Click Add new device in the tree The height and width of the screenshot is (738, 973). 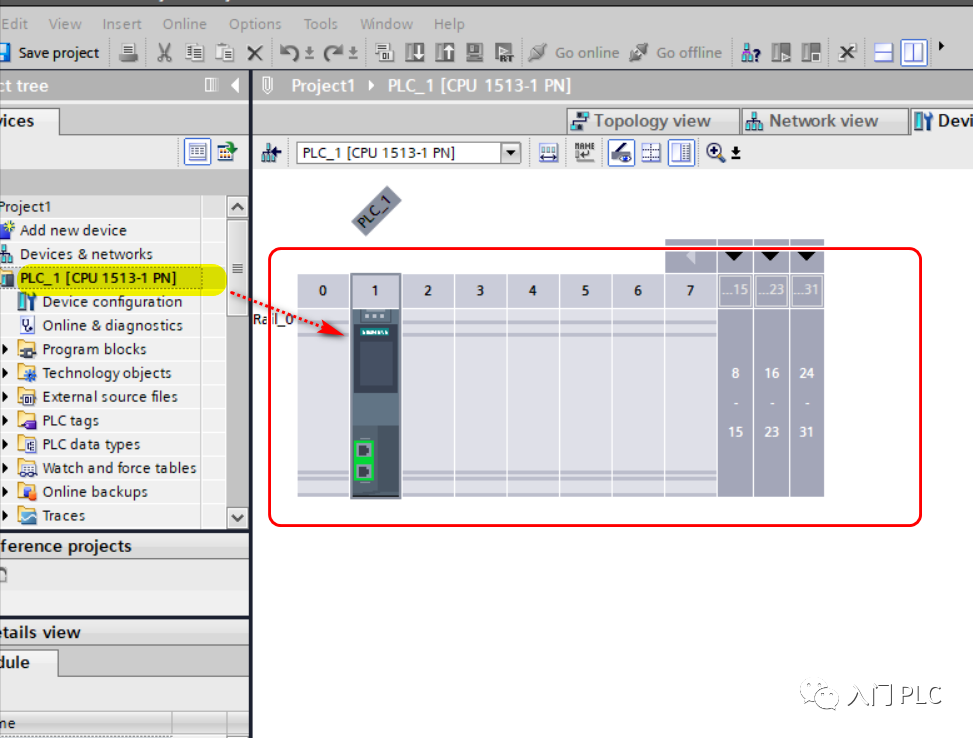click(73, 230)
